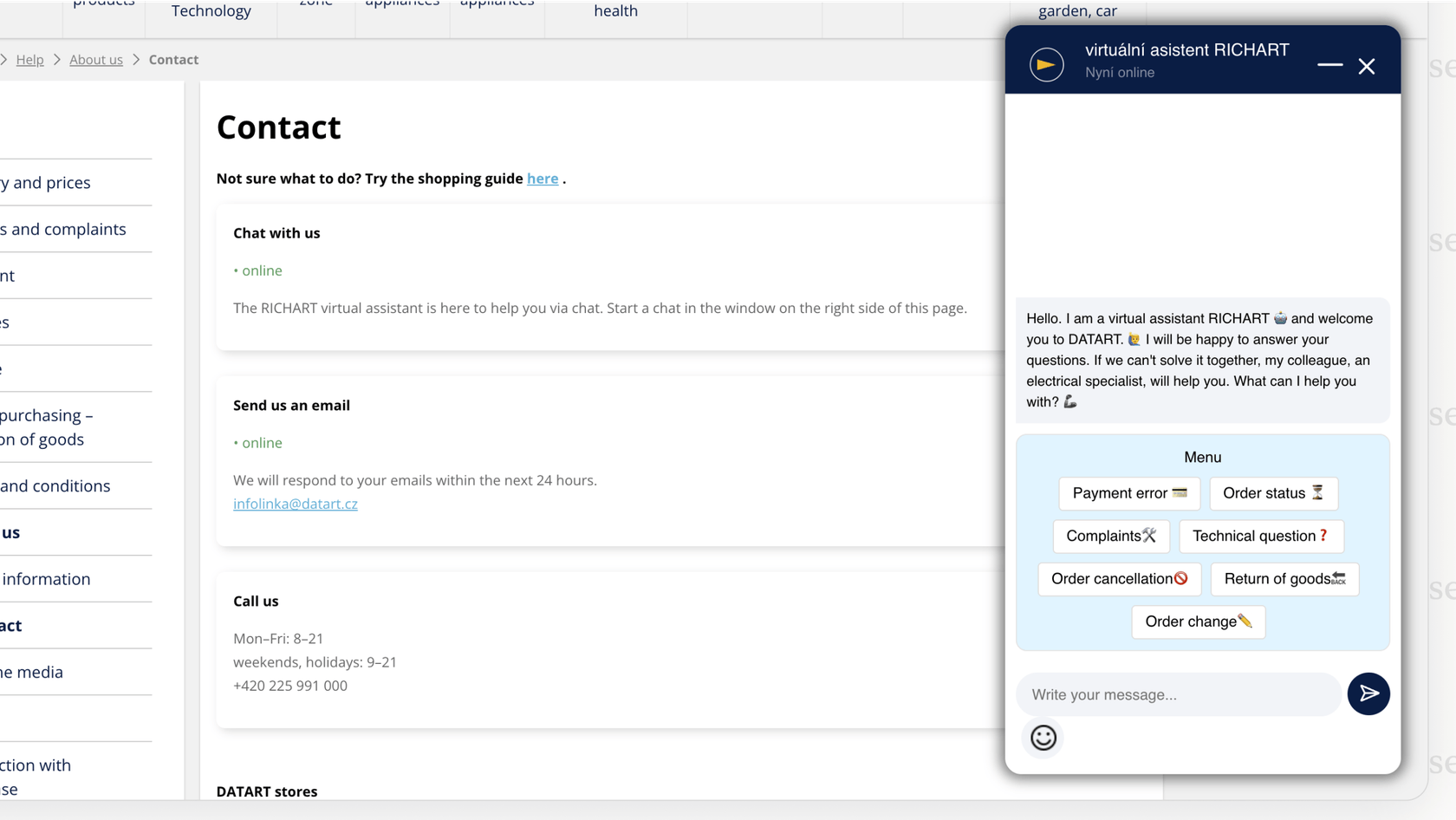Viewport: 1456px width, 820px height.
Task: Open the health category tab
Action: 615,11
